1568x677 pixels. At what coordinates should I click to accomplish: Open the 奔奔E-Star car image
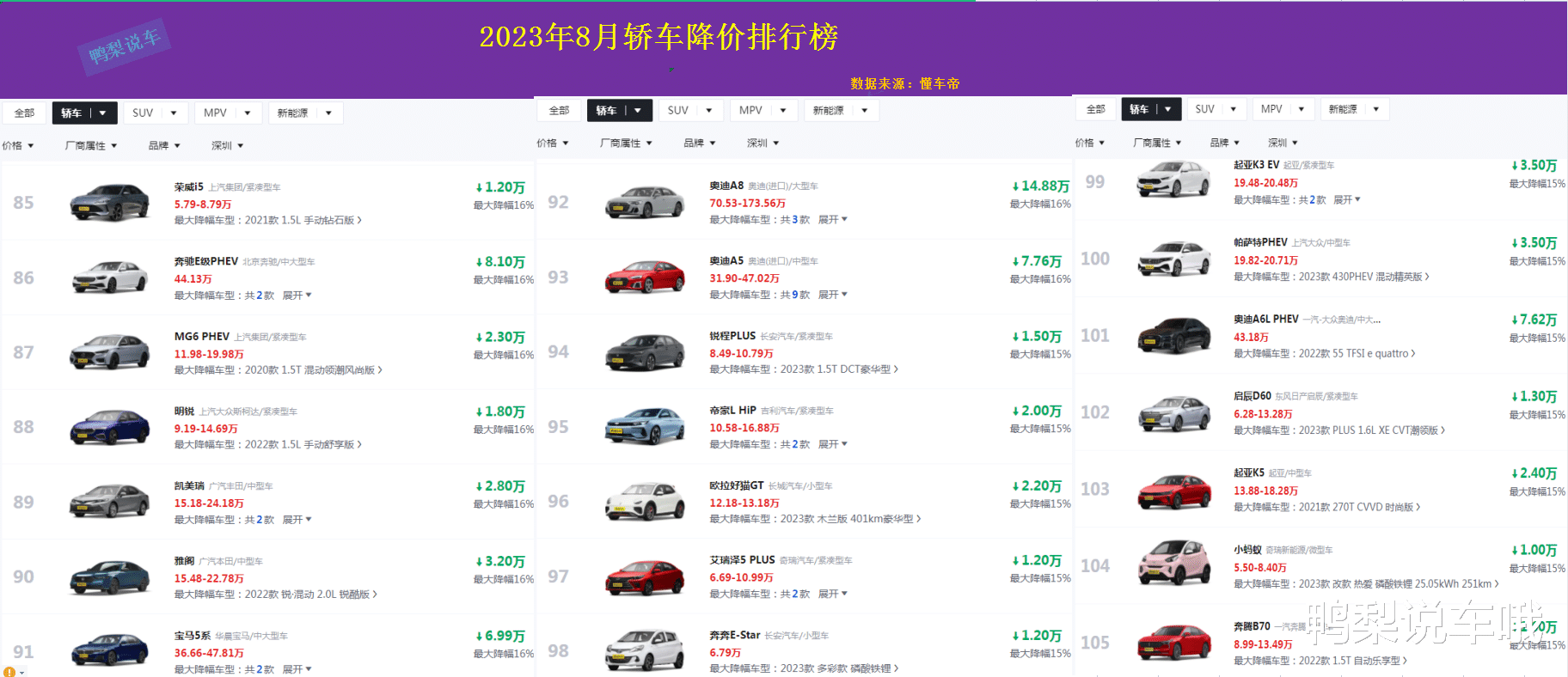(x=645, y=650)
